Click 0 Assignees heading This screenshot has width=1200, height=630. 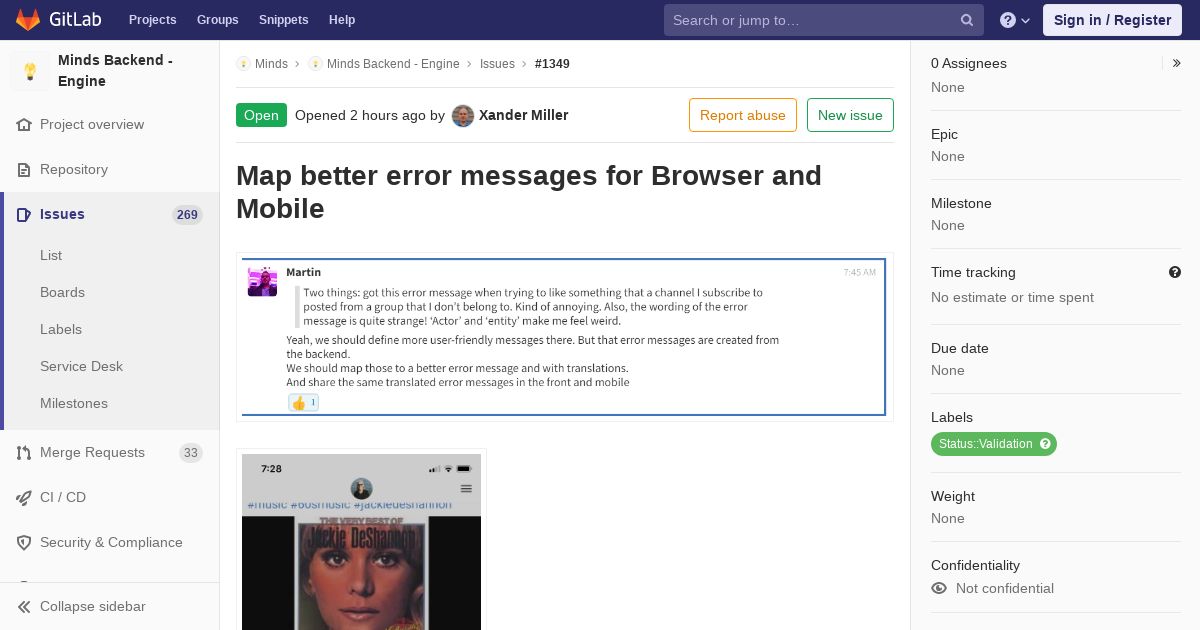coord(969,63)
